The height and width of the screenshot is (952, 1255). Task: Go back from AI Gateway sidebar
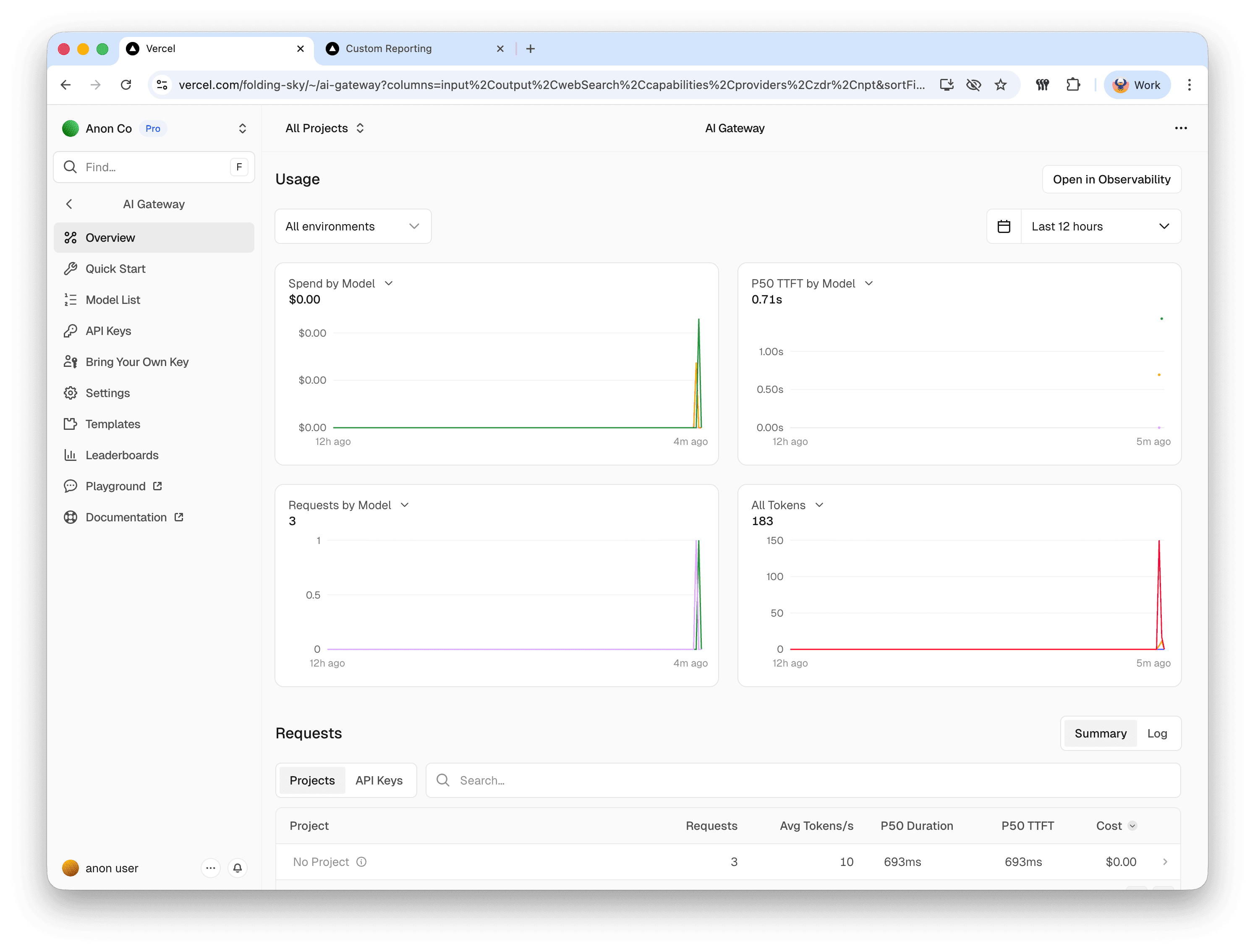69,204
